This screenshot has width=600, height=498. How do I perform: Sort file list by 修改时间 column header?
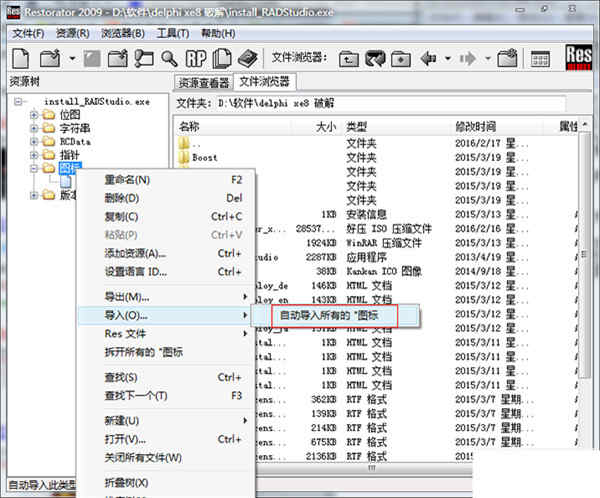click(x=497, y=126)
